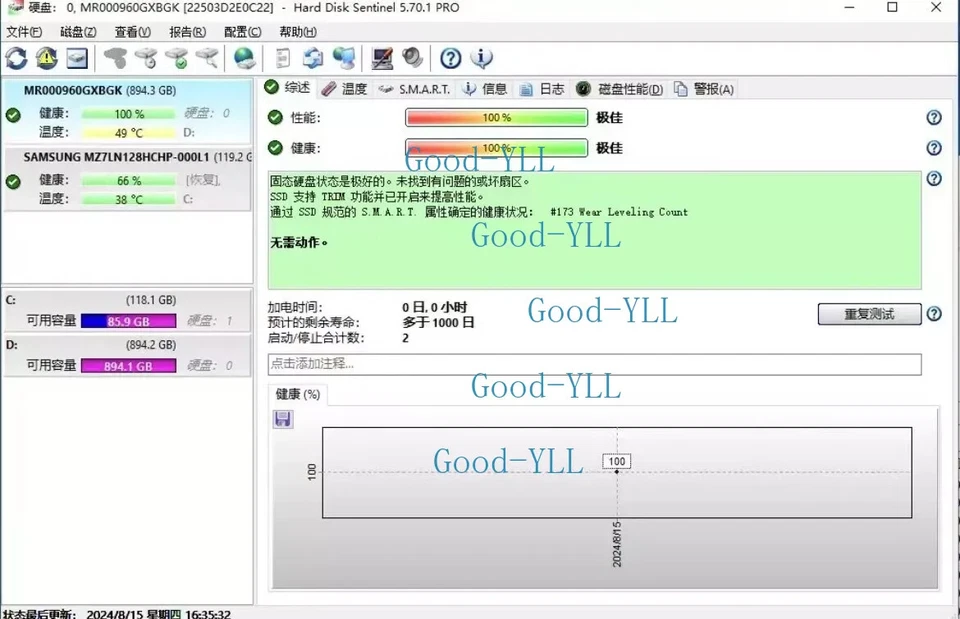Image resolution: width=960 pixels, height=619 pixels.
Task: Switch to the 信息 tab
Action: 485,89
